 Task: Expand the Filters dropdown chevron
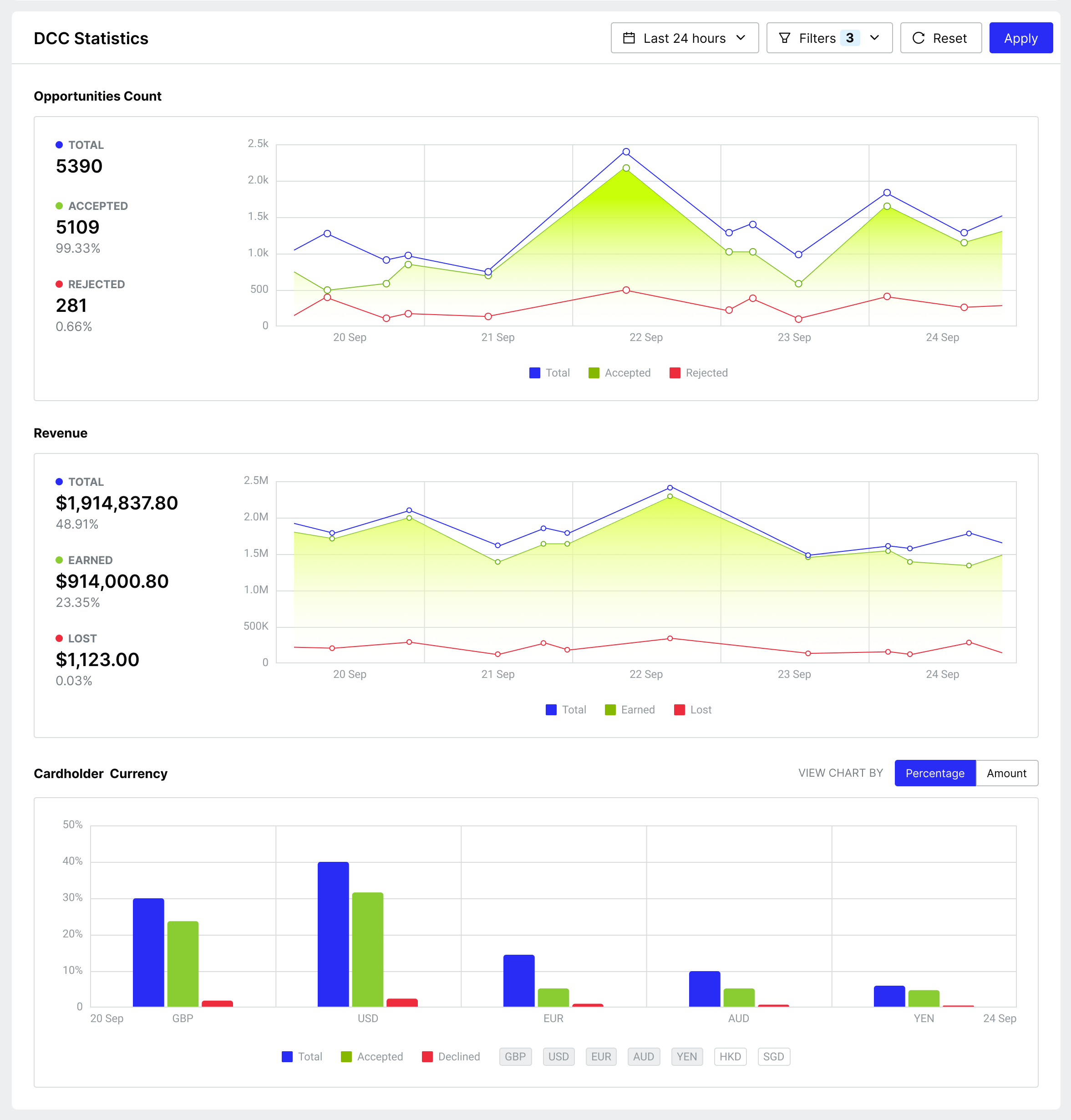click(874, 38)
